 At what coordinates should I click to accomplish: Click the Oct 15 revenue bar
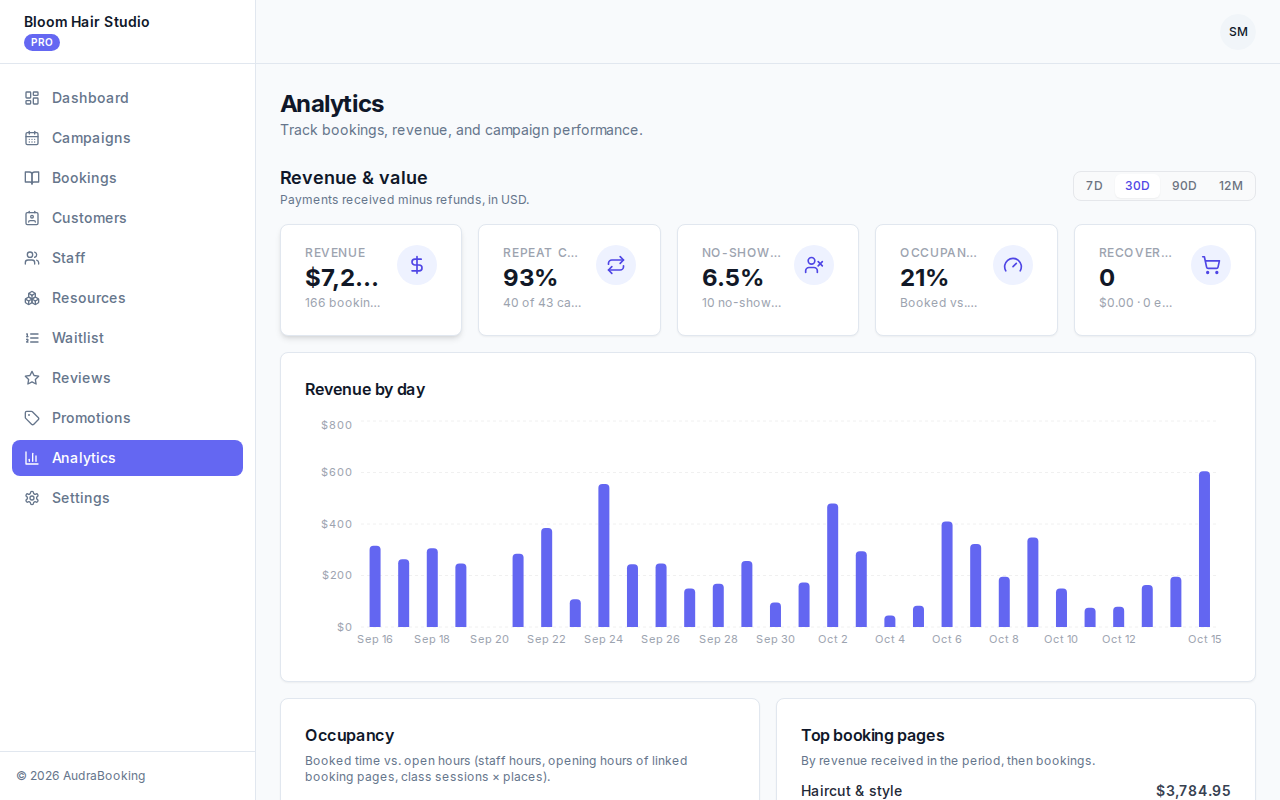[x=1204, y=549]
